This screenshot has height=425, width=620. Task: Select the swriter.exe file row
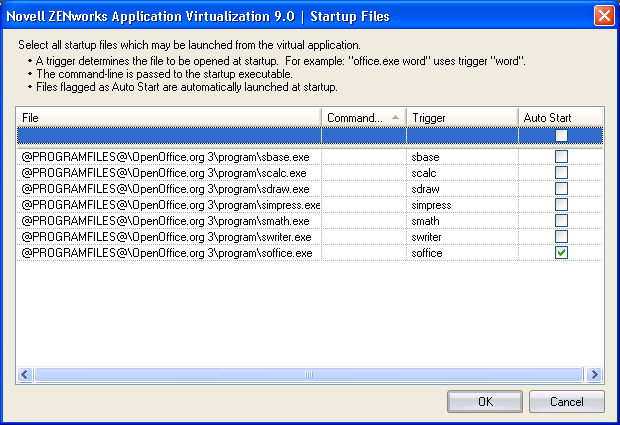point(166,237)
